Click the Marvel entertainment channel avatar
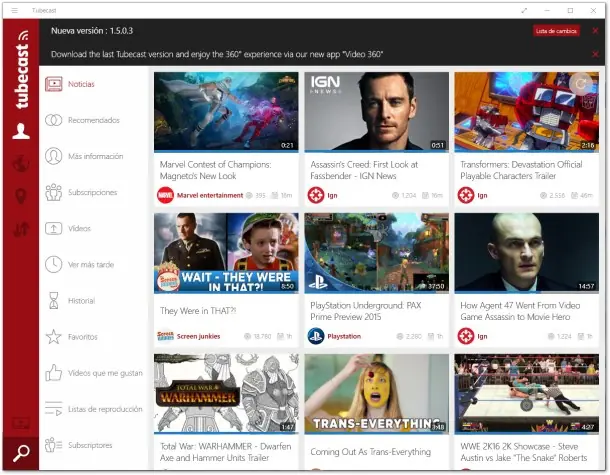Screen dimensions: 610x475 [x=165, y=195]
